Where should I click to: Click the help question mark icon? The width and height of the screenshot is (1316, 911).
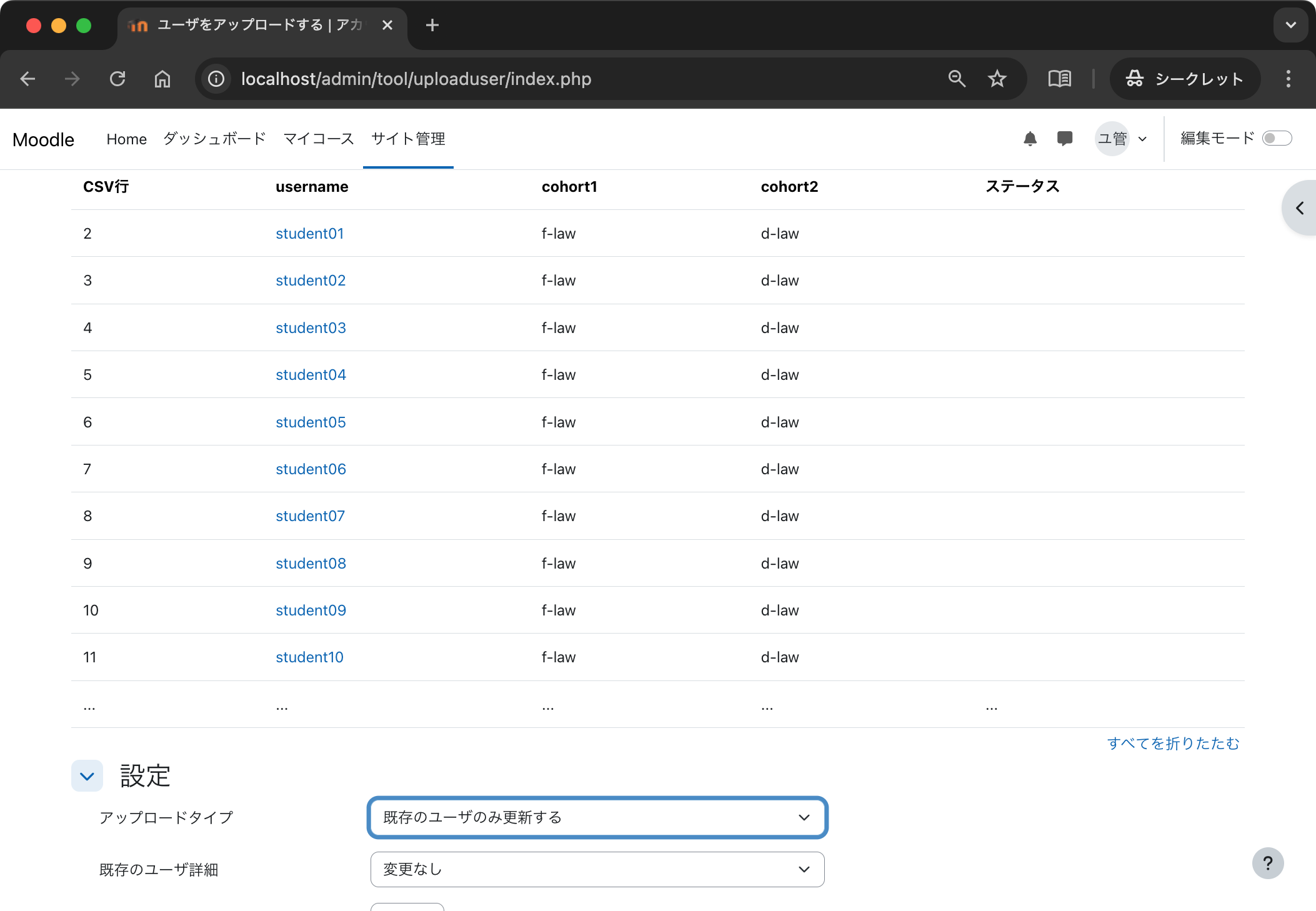[1268, 863]
